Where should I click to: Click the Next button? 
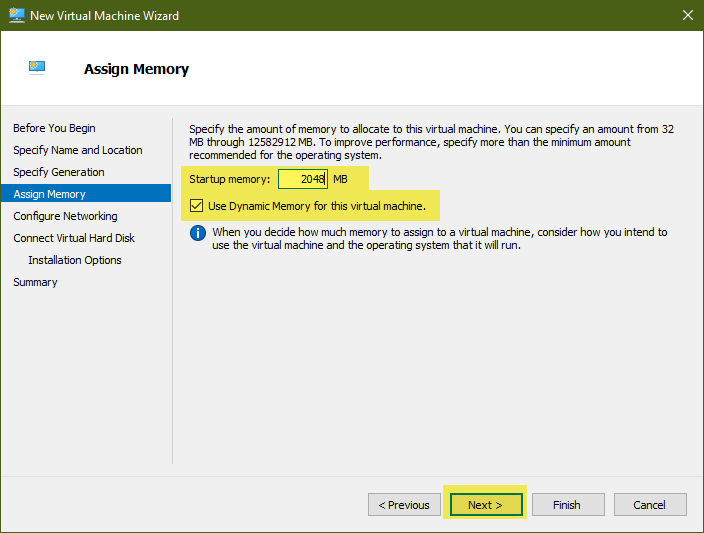486,505
